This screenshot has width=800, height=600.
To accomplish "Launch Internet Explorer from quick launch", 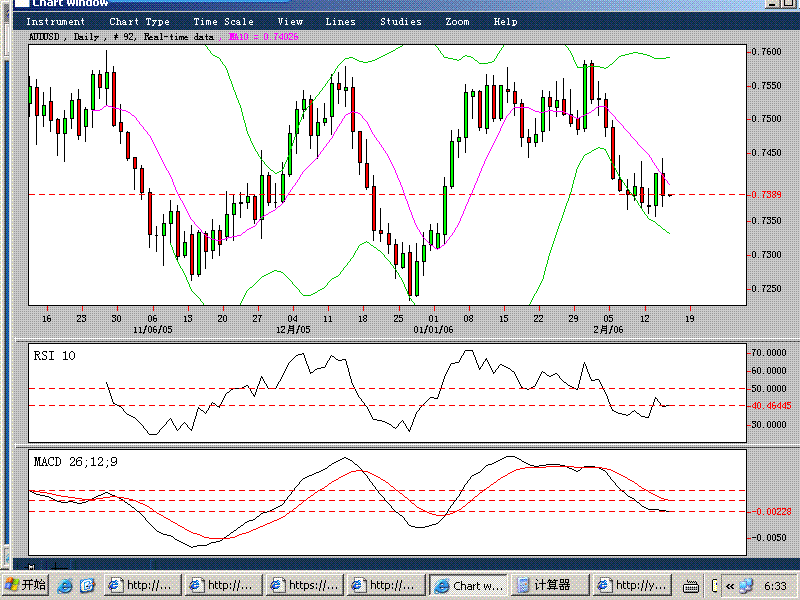I will [x=65, y=585].
